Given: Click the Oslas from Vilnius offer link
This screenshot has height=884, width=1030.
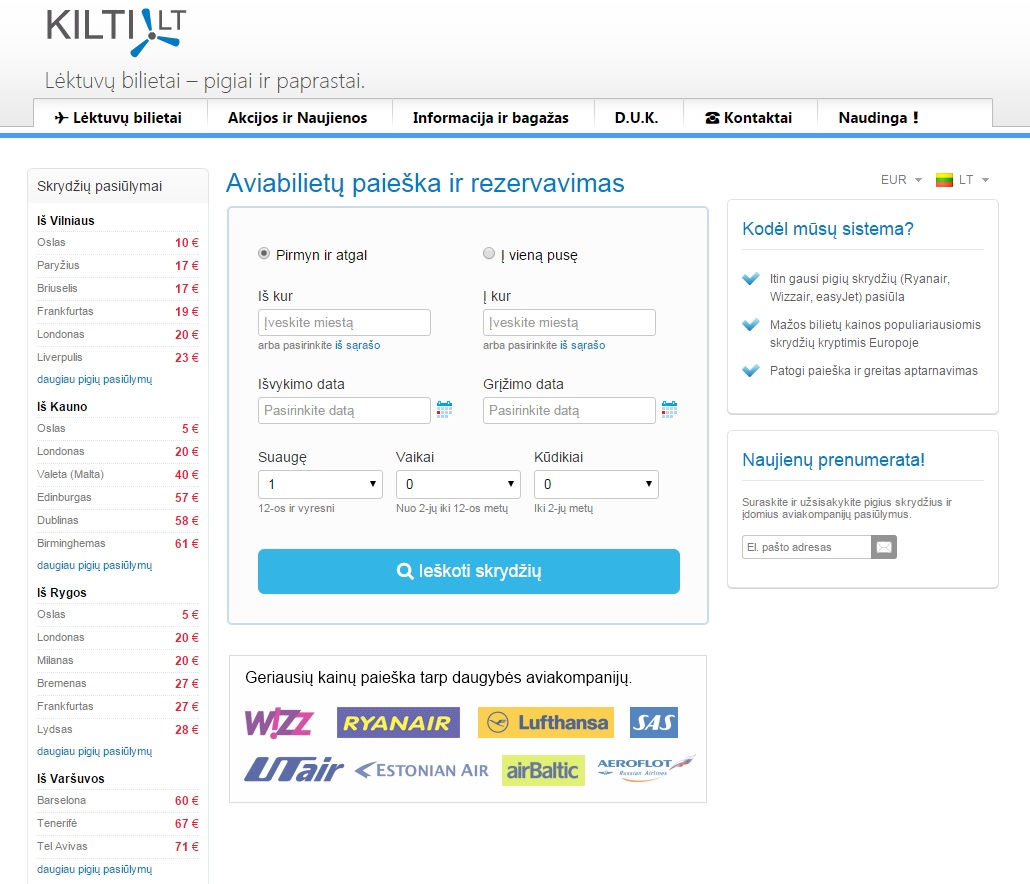Looking at the screenshot, I should click(x=52, y=242).
